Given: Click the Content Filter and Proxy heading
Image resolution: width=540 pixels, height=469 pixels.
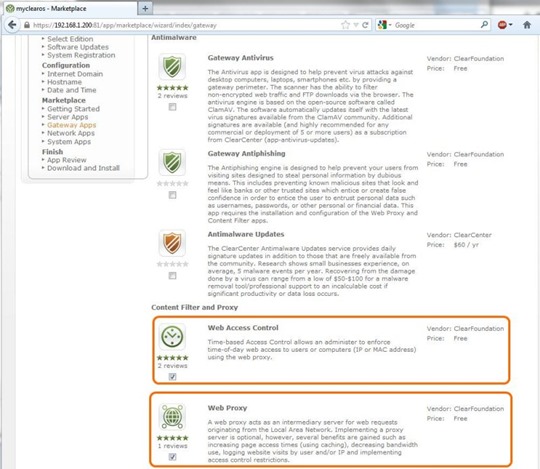Looking at the screenshot, I should click(x=195, y=308).
